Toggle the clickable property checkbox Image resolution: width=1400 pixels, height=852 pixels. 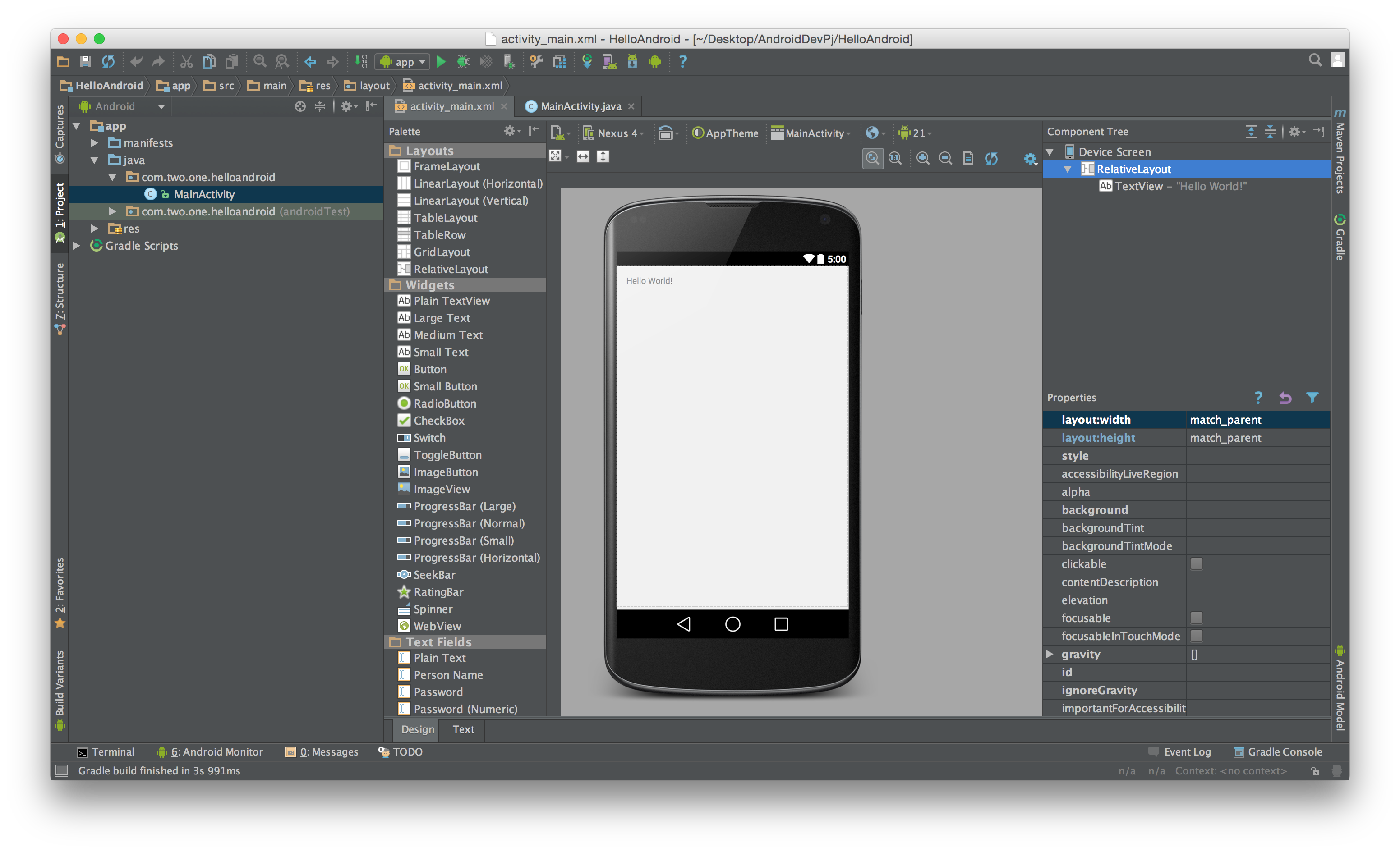tap(1196, 564)
